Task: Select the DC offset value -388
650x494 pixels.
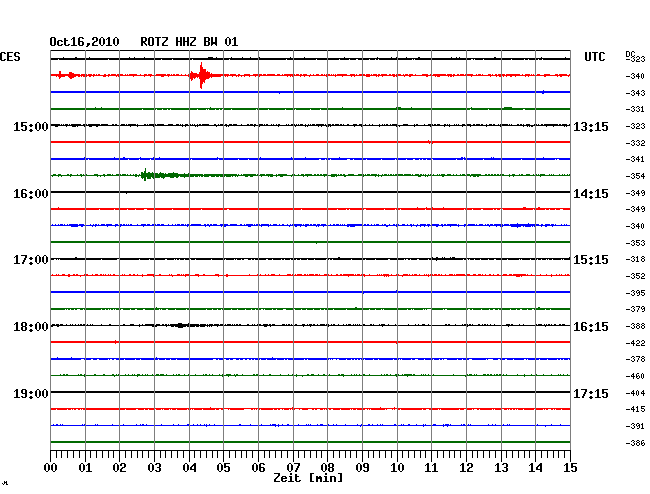Action: [x=635, y=327]
